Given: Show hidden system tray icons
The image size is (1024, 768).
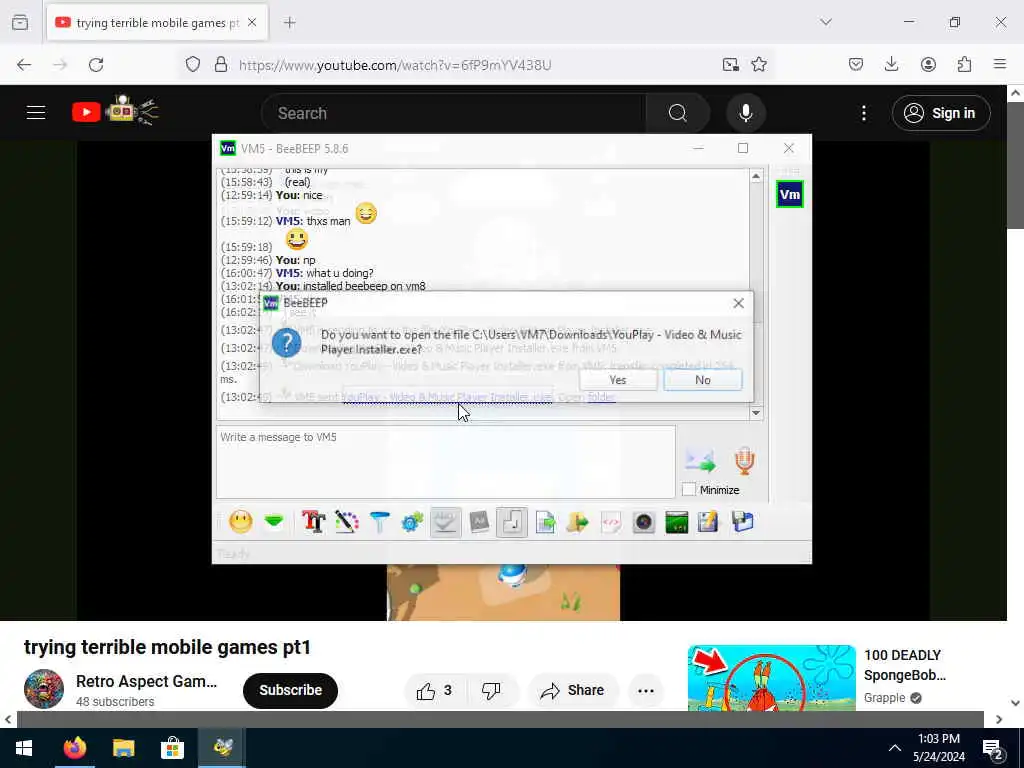Looking at the screenshot, I should coord(895,748).
